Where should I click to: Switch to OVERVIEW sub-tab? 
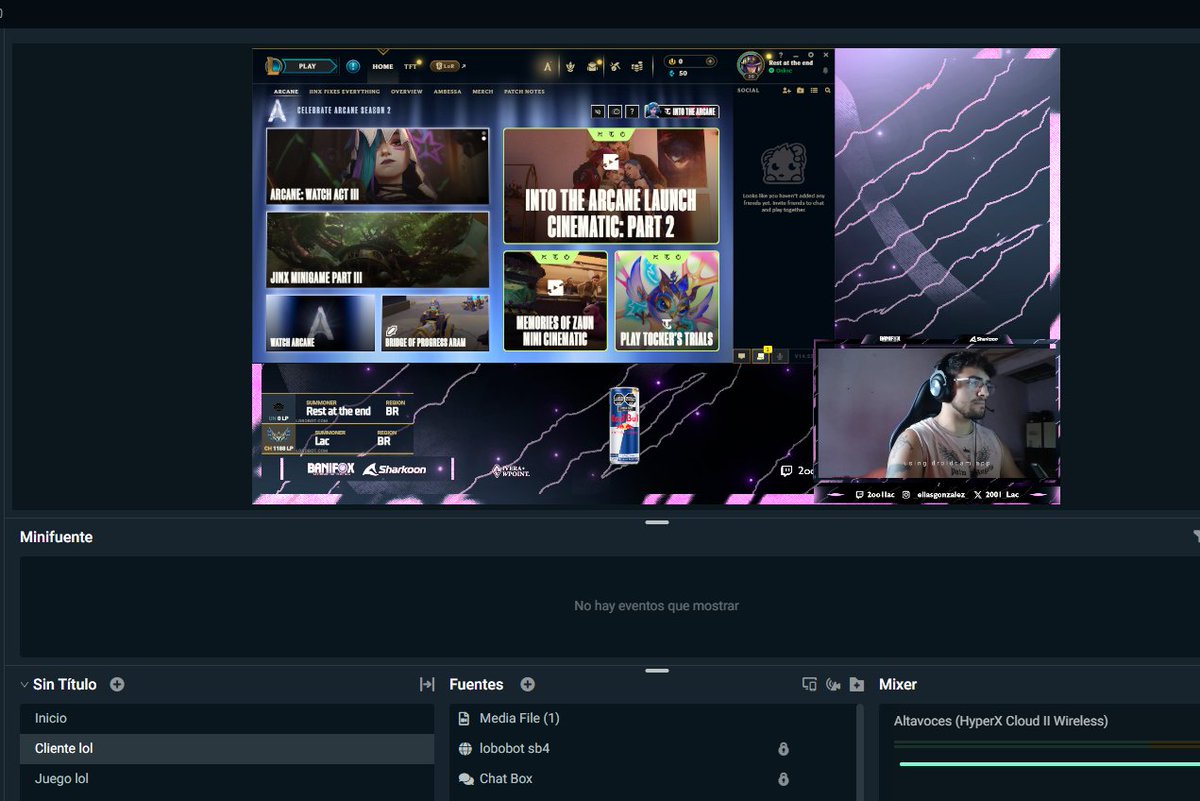click(406, 91)
